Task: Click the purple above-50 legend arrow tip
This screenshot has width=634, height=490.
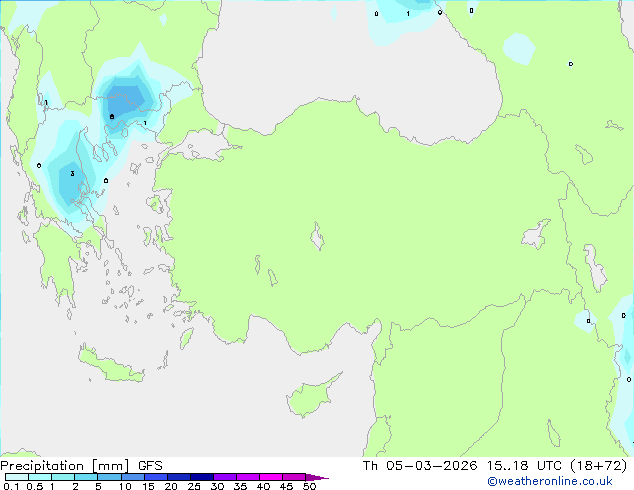Action: click(317, 477)
